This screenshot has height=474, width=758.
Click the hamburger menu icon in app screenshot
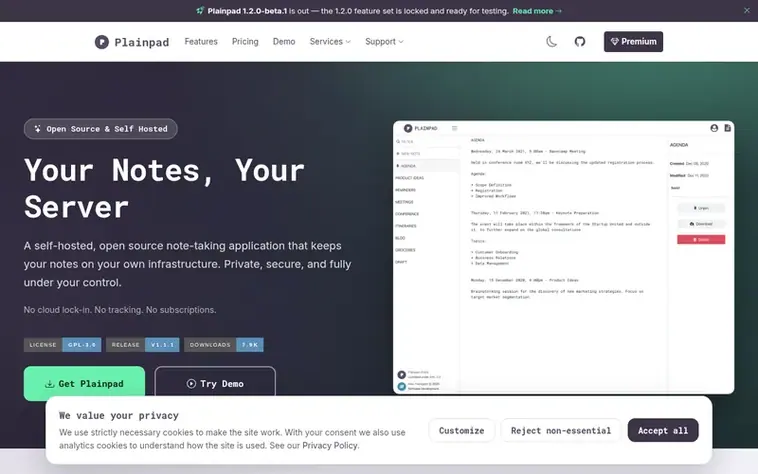coord(454,128)
